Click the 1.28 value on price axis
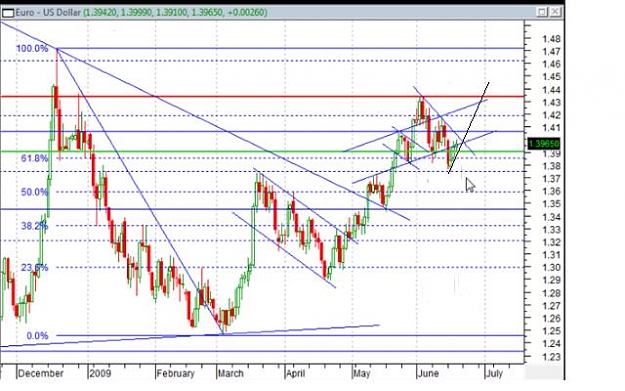 551,293
